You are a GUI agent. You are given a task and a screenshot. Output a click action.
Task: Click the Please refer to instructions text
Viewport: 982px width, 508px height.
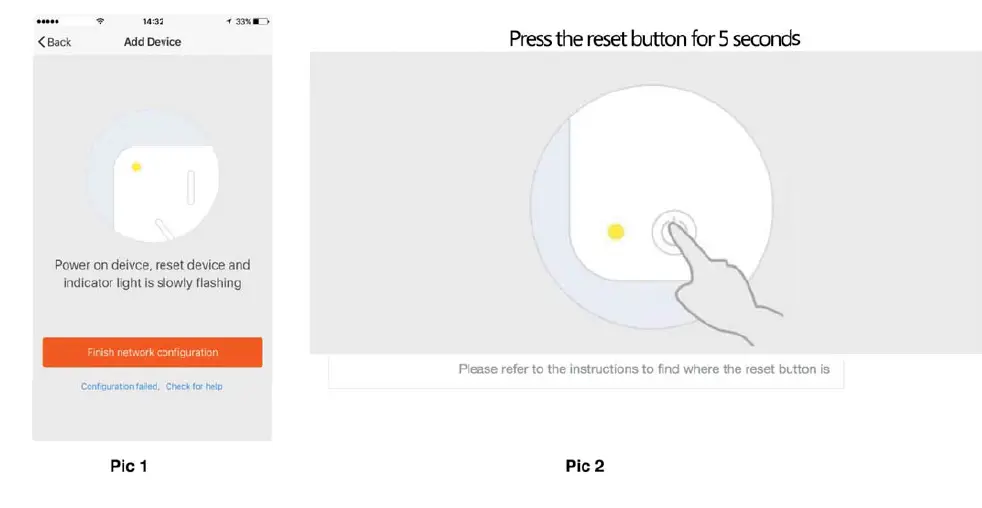pos(644,369)
